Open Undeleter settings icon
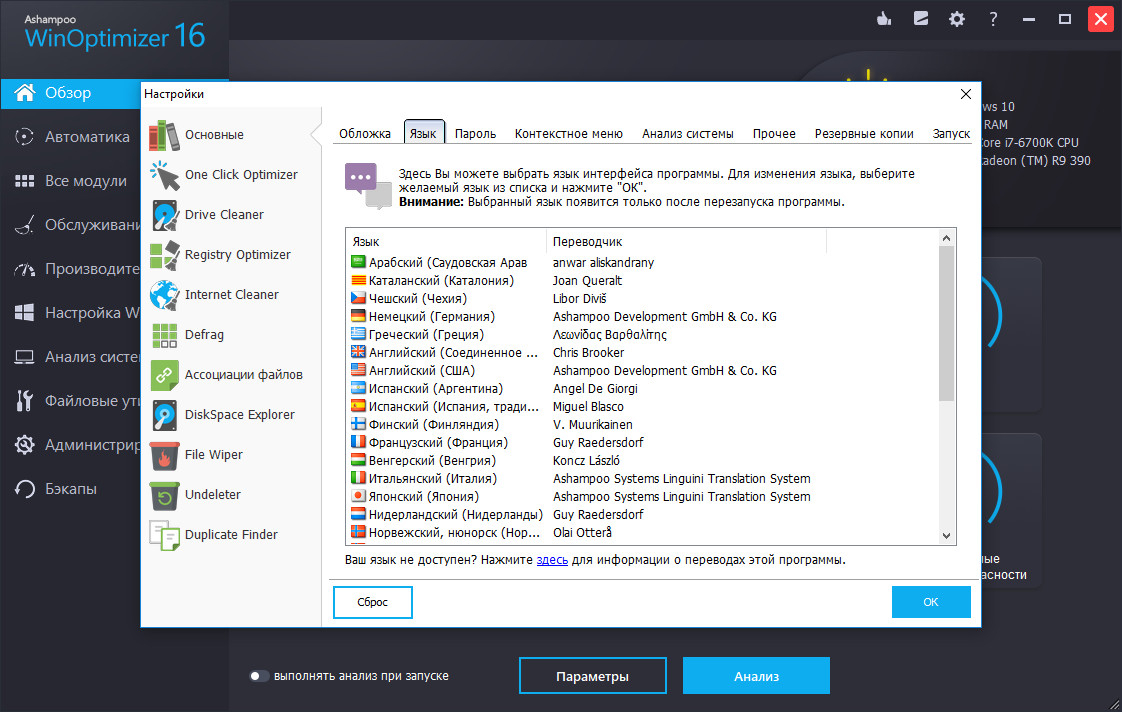The height and width of the screenshot is (712, 1122). point(164,496)
